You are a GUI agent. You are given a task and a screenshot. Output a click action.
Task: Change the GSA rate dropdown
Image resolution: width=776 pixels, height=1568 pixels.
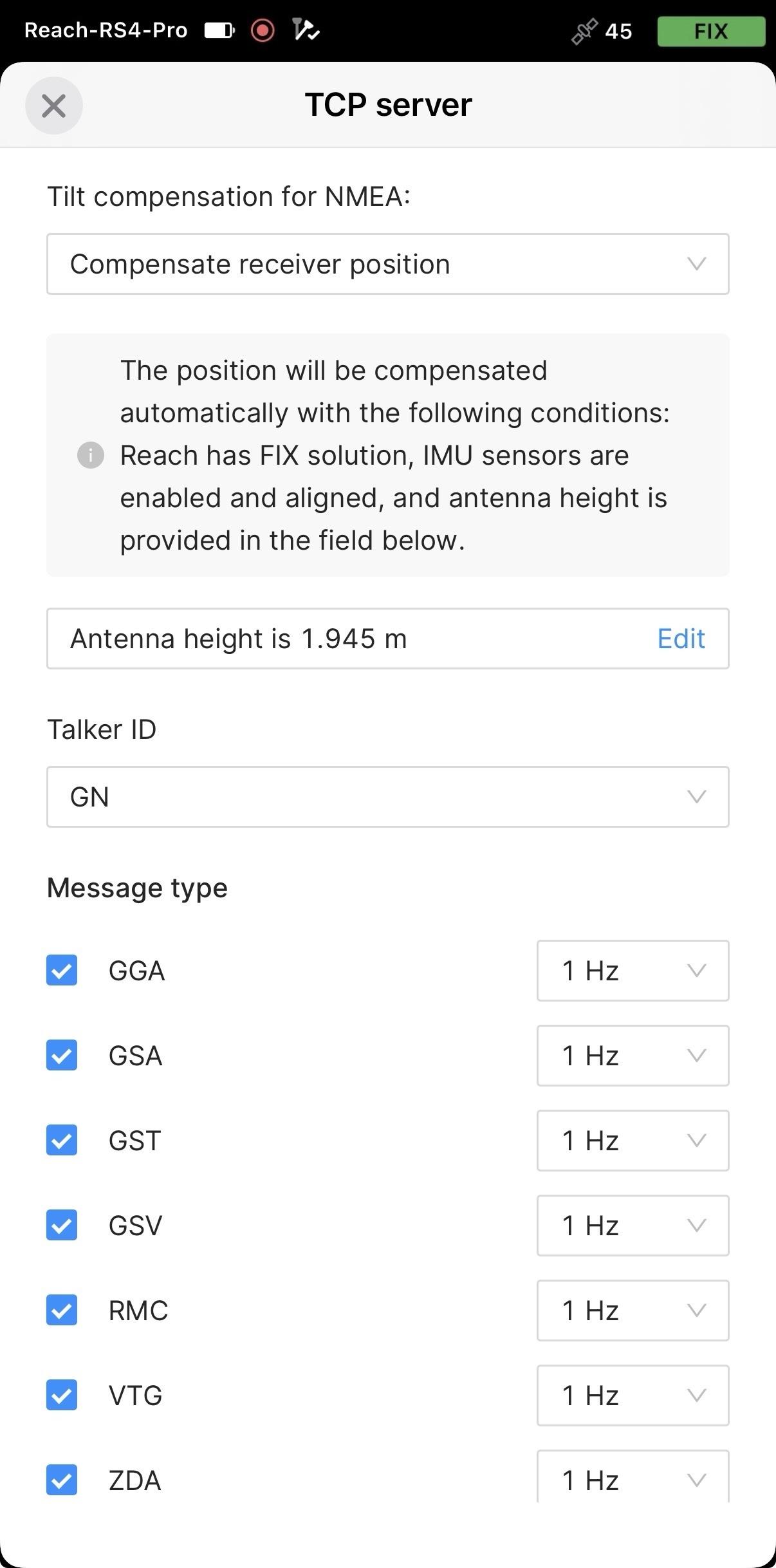click(x=633, y=1056)
